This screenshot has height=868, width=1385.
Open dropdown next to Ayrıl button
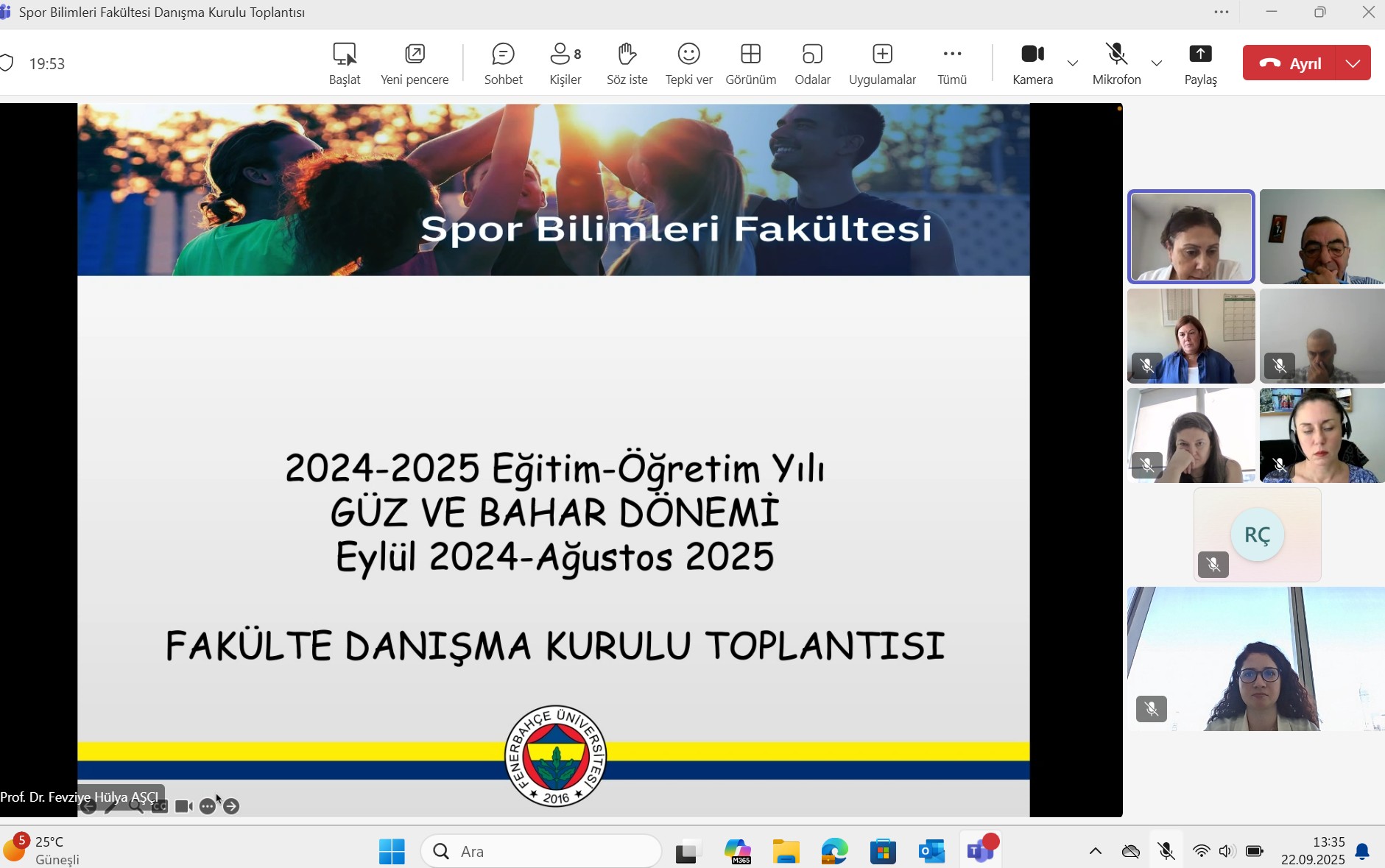coord(1353,63)
